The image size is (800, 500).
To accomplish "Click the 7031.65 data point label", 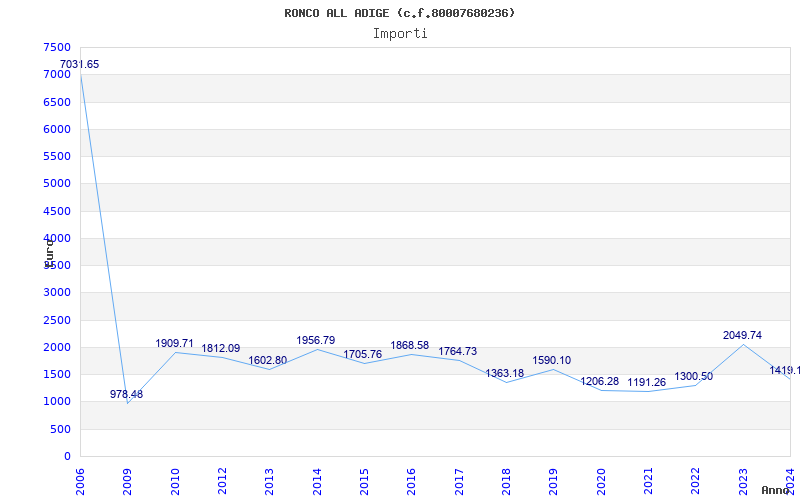I will [80, 64].
